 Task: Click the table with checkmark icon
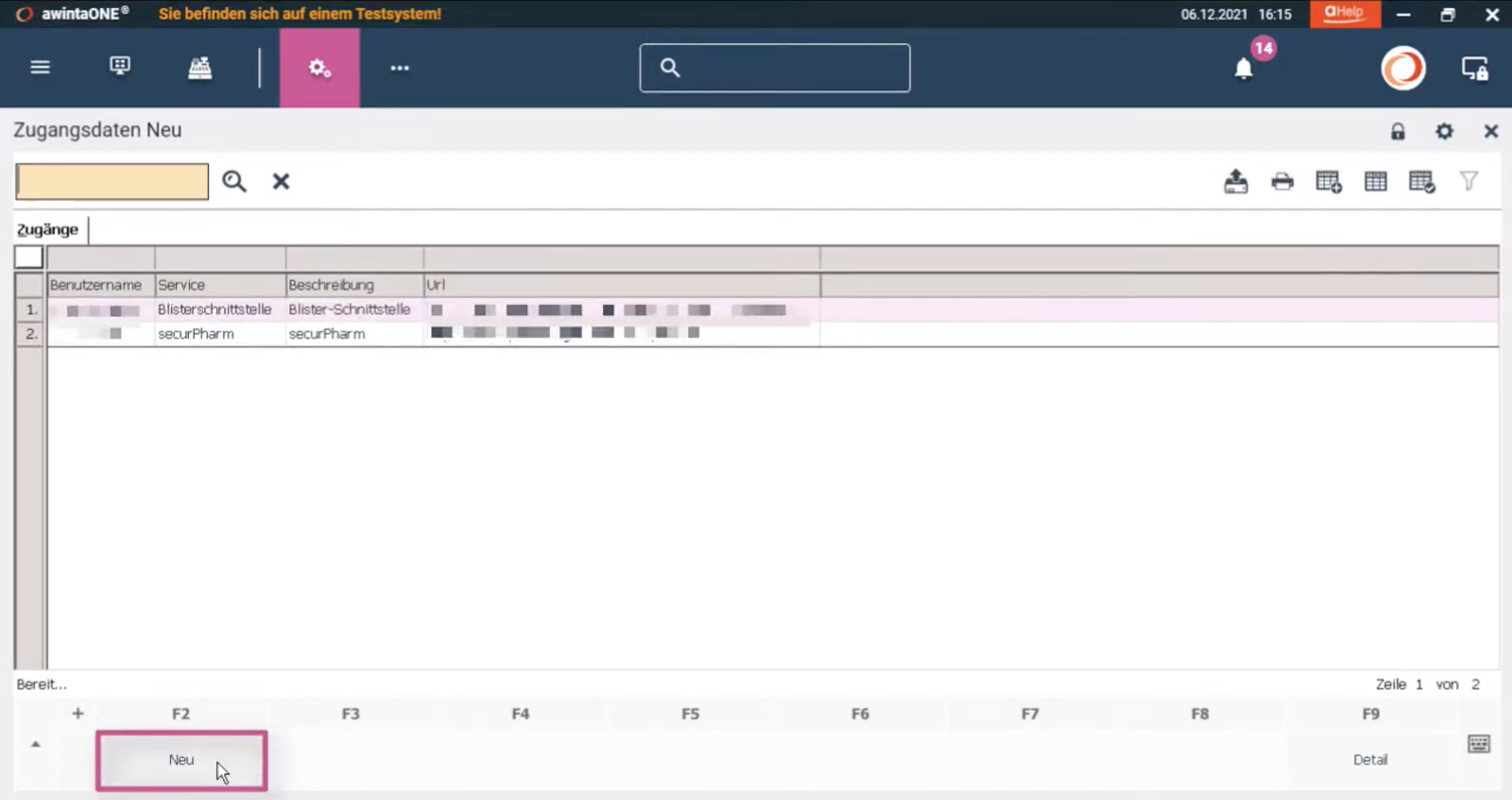click(1422, 181)
